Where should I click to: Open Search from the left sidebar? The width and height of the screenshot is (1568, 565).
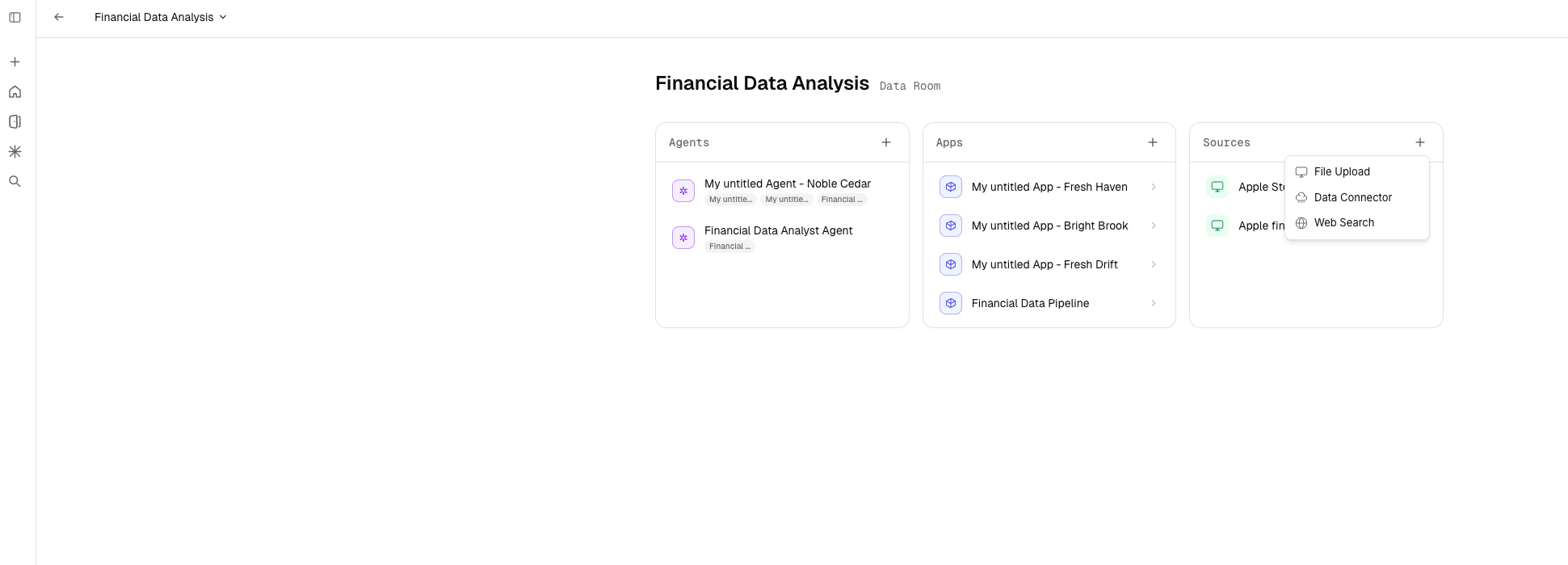coord(15,181)
